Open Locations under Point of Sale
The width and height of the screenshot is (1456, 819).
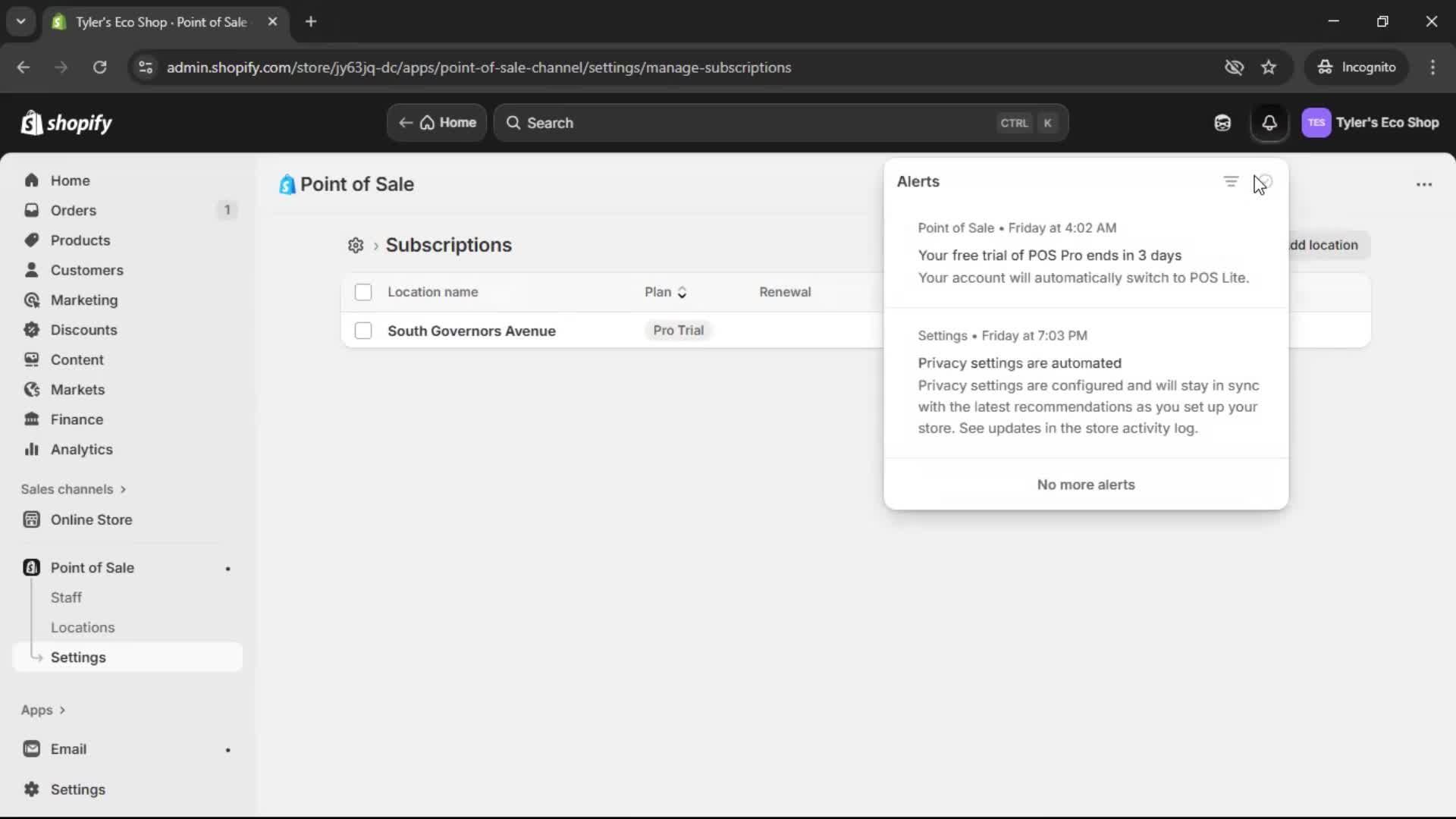[x=83, y=627]
